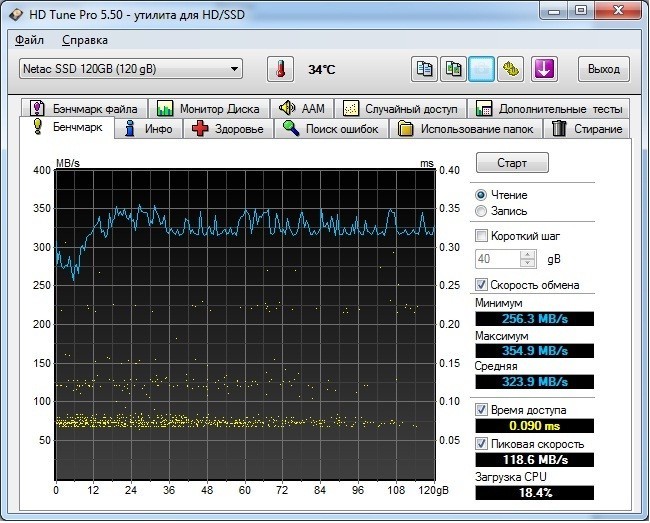Switch to the Стирание tab
Image resolution: width=650 pixels, height=523 pixels.
pos(586,129)
